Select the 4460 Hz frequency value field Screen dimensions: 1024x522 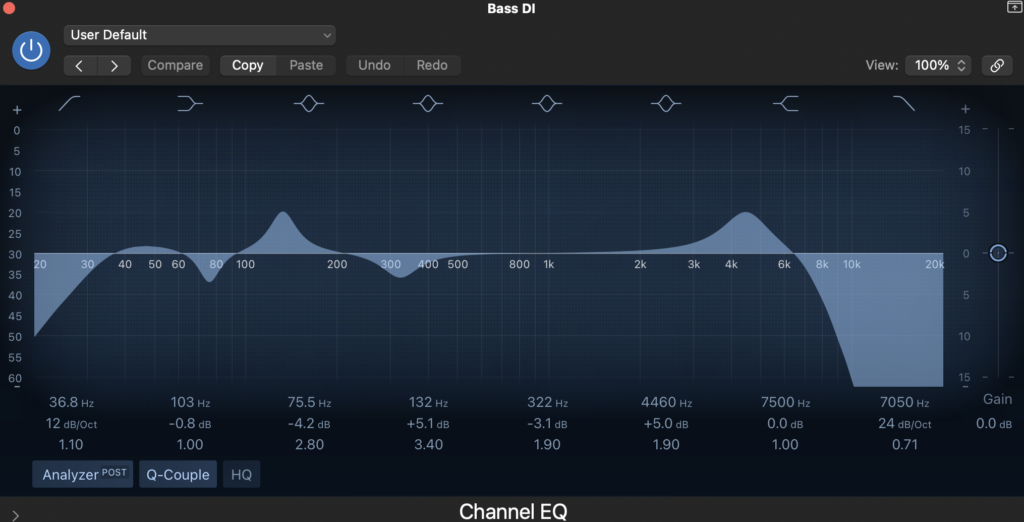(665, 402)
